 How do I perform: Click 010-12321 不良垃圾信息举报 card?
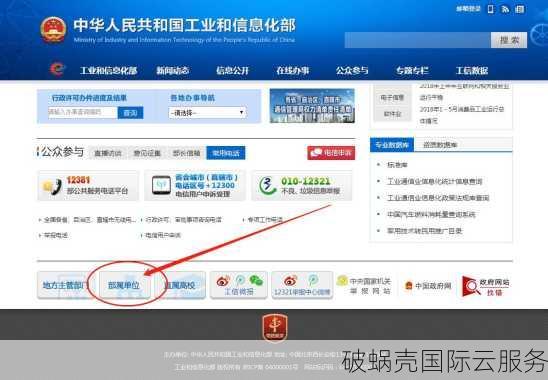tap(302, 186)
